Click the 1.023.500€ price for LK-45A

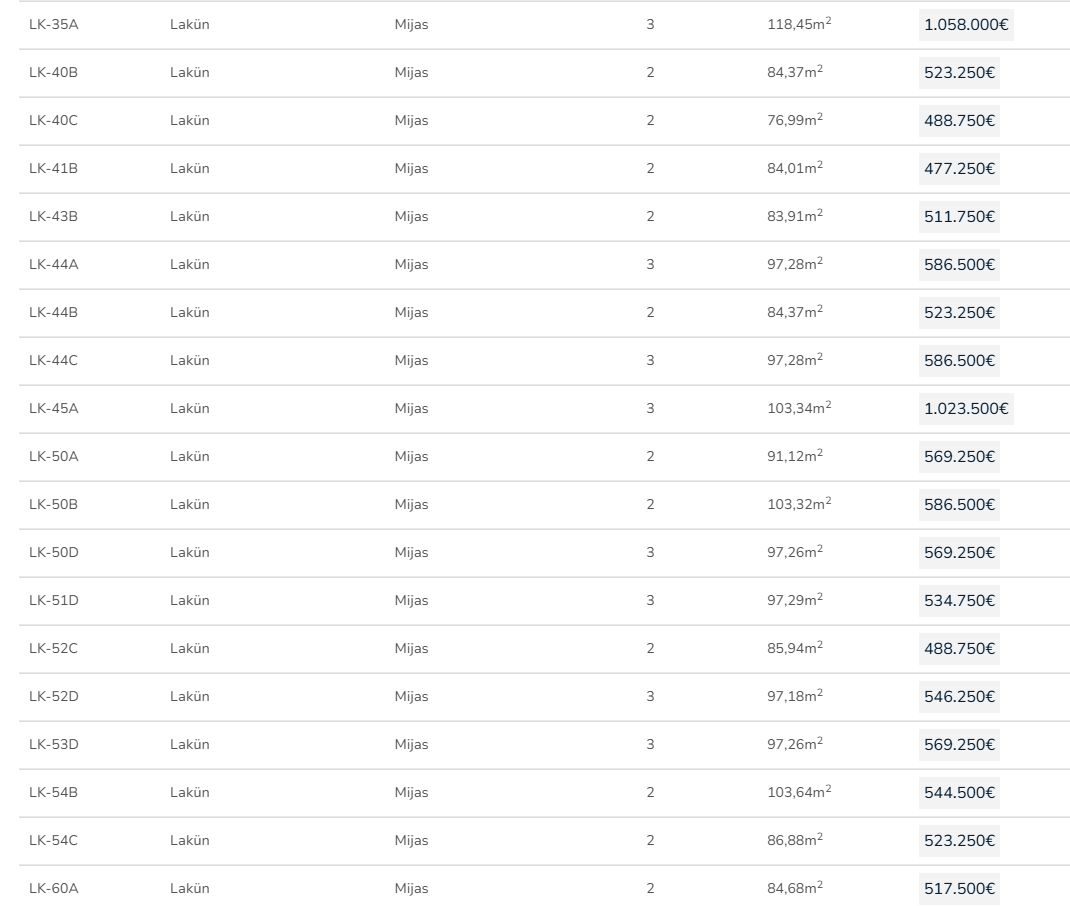(965, 409)
